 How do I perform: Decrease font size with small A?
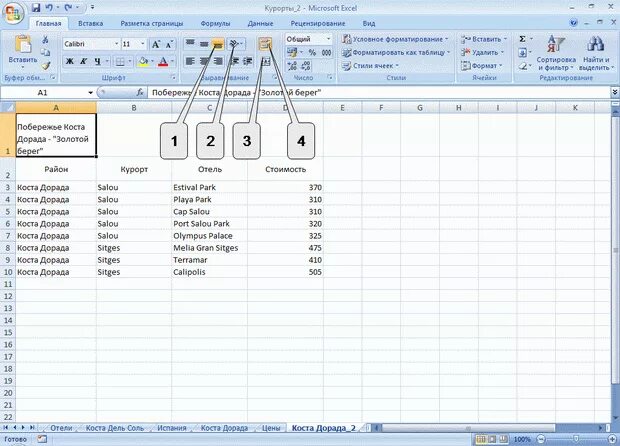[169, 44]
